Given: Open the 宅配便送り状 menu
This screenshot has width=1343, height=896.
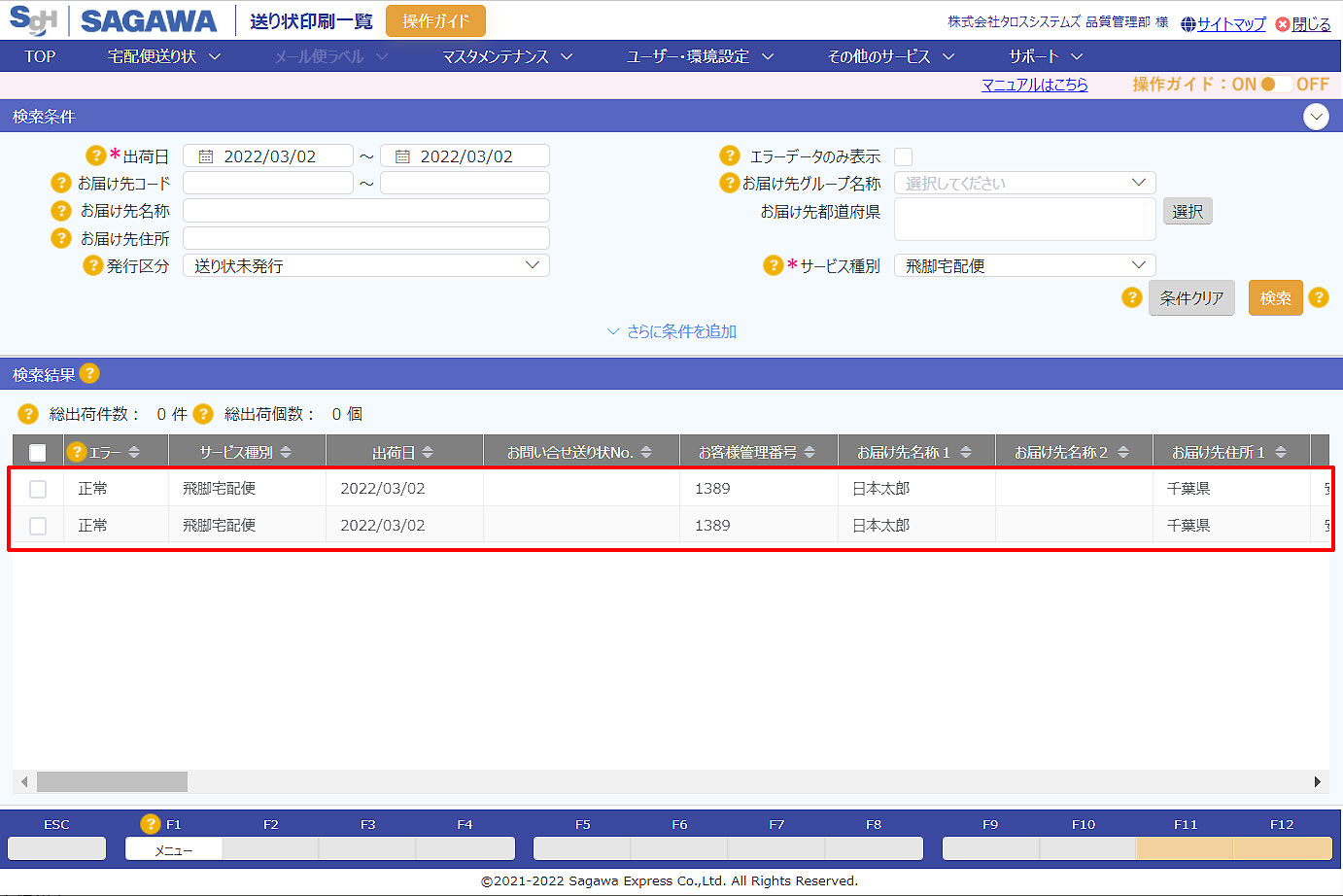Looking at the screenshot, I should 163,56.
